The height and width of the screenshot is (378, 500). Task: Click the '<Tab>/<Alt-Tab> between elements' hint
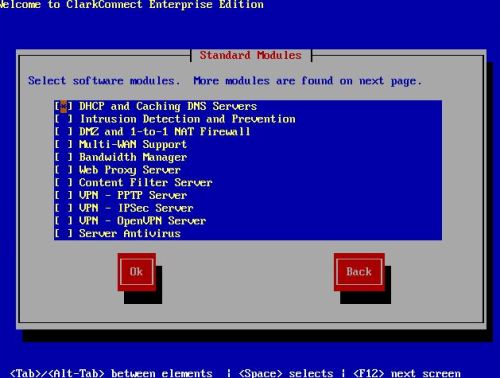tap(111, 373)
